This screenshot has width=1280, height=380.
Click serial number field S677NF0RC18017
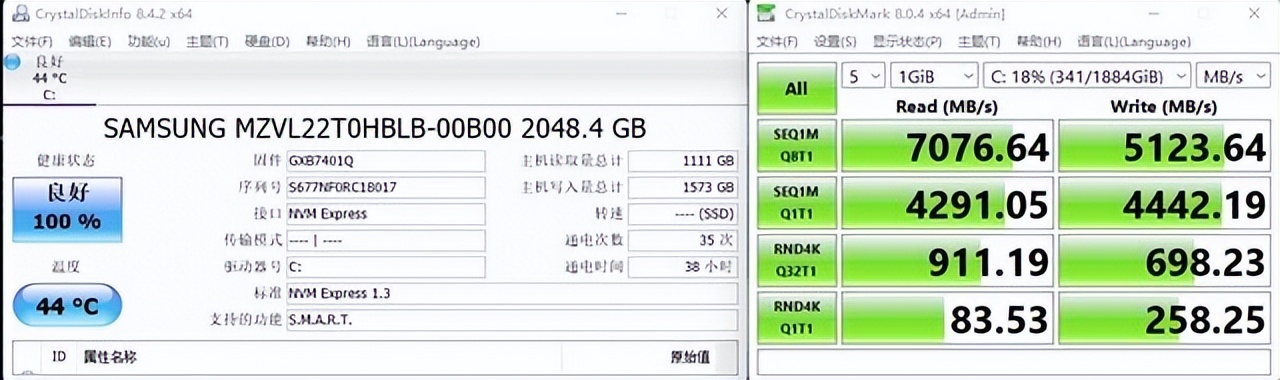pyautogui.click(x=386, y=187)
